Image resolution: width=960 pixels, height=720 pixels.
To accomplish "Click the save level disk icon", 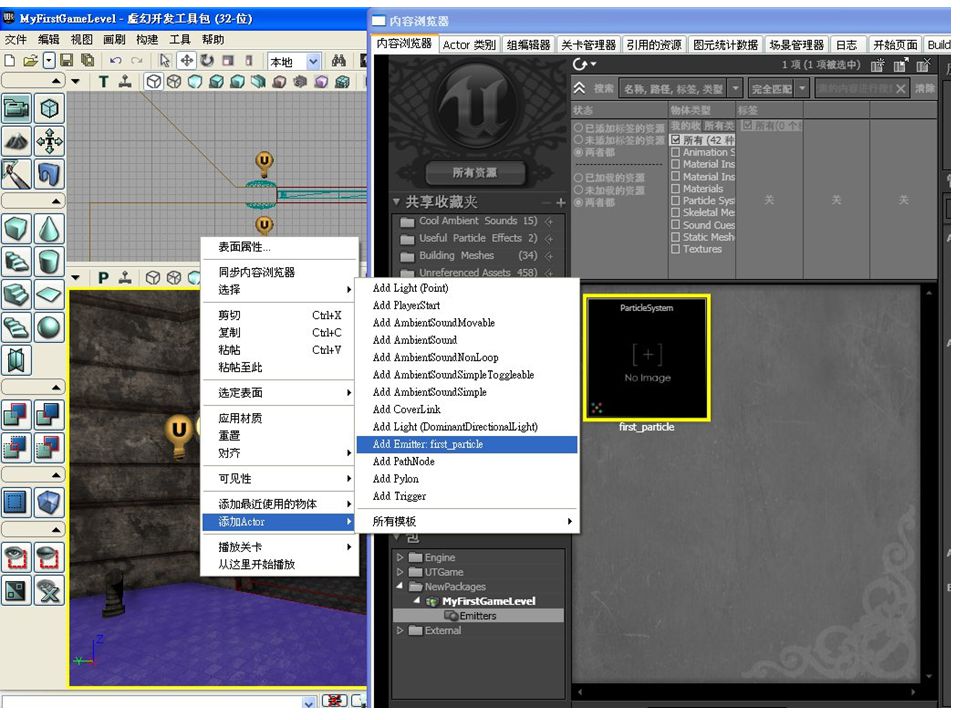I will click(x=66, y=60).
